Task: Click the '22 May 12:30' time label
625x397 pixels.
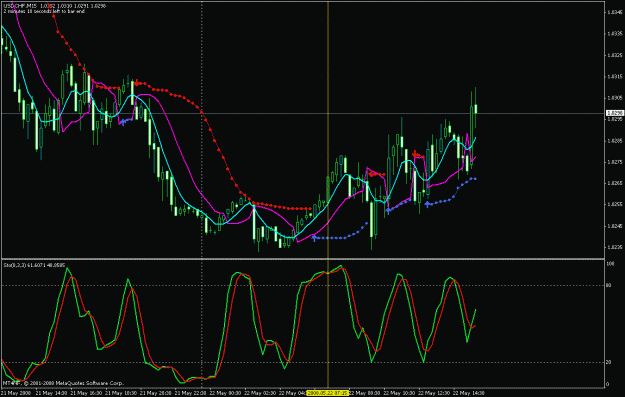Action: coord(434,393)
